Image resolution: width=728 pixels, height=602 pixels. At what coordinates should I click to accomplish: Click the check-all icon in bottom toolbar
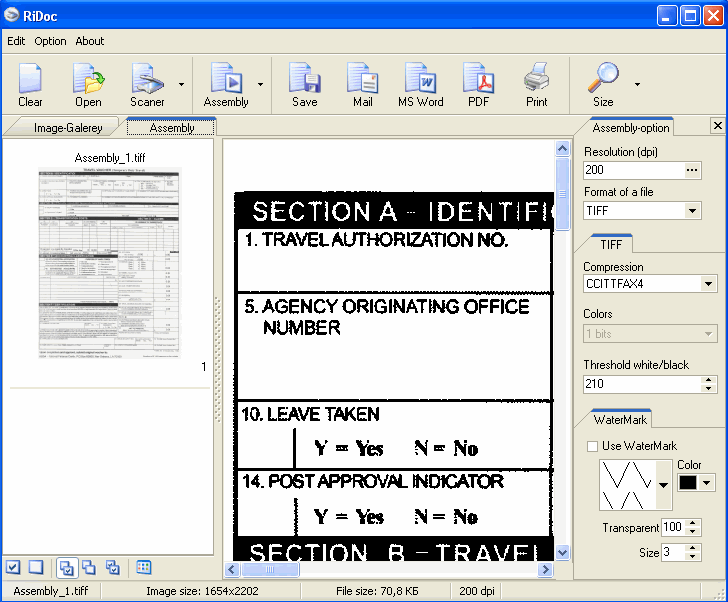pyautogui.click(x=13, y=567)
